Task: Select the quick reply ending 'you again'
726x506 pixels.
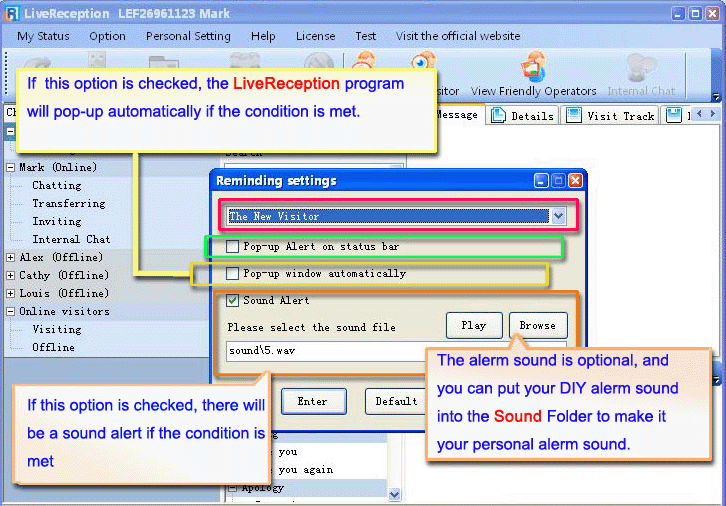Action: (306, 470)
